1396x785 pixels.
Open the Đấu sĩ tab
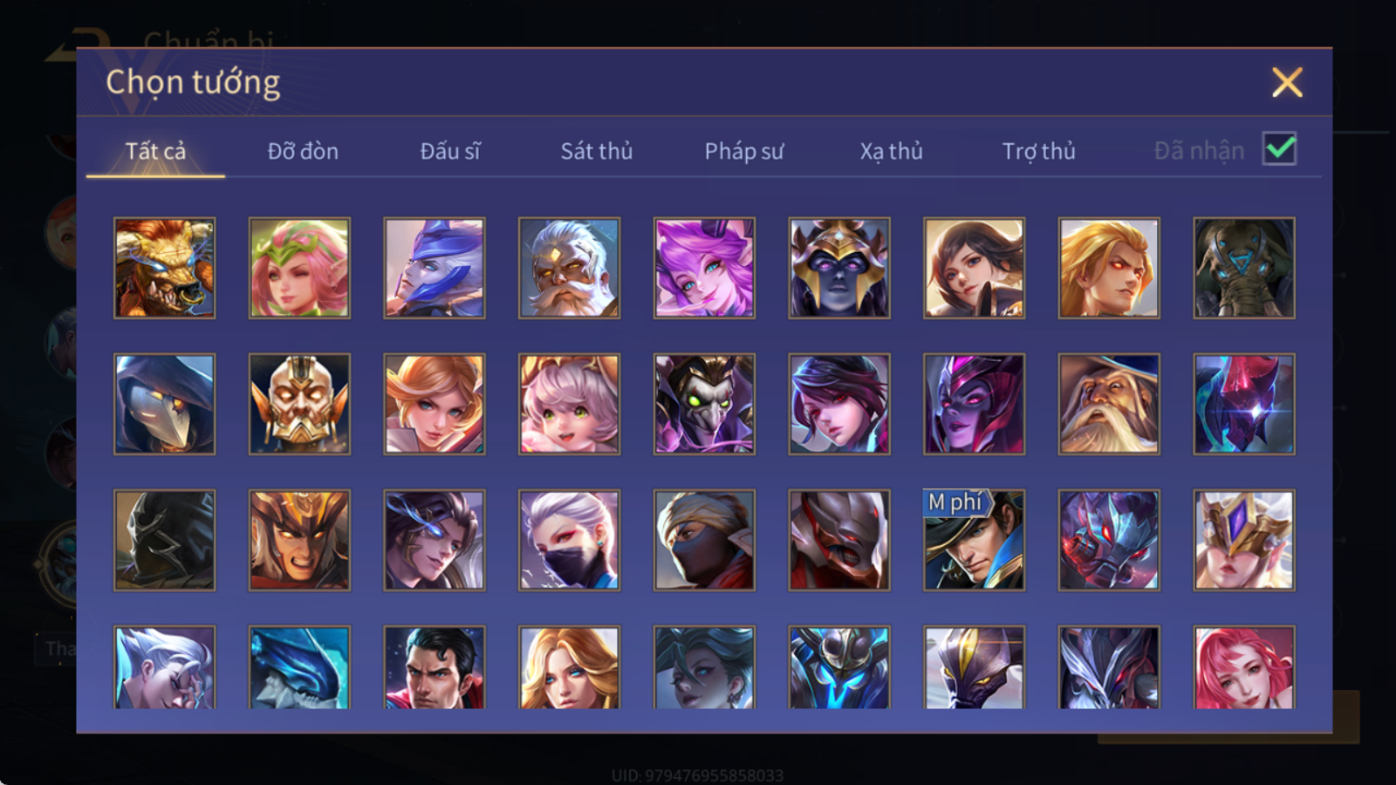tap(450, 151)
